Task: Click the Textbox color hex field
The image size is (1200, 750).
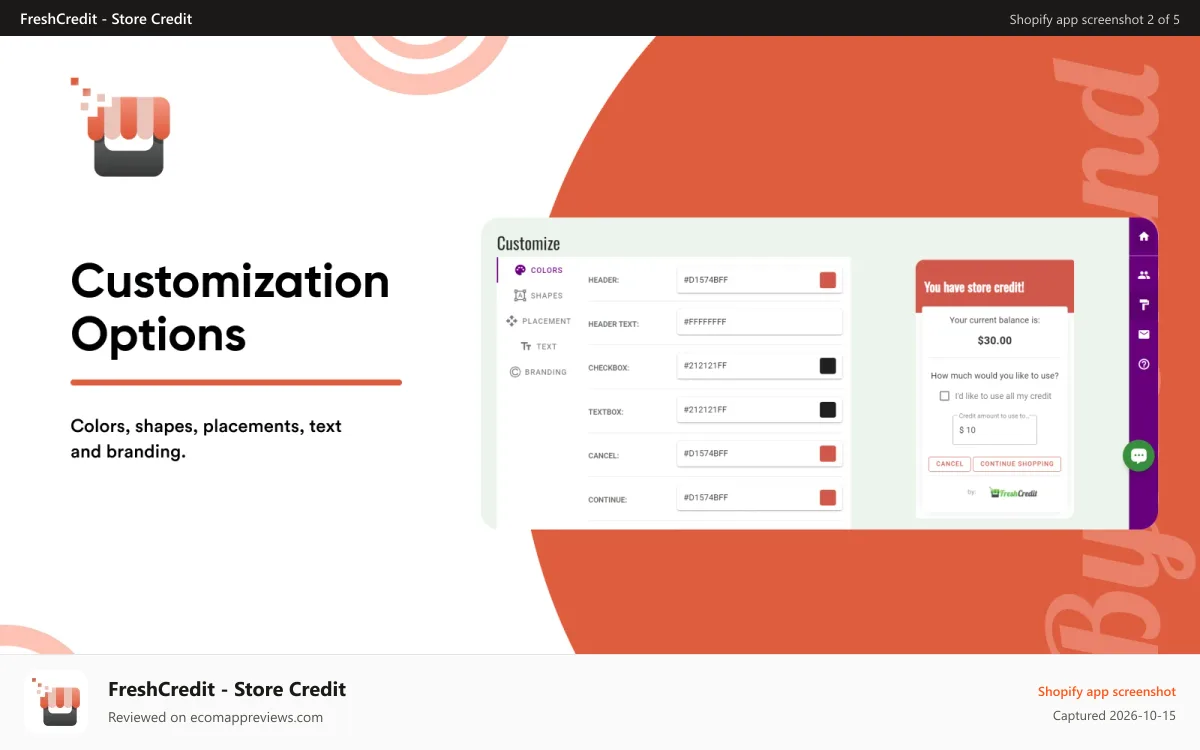Action: [759, 410]
